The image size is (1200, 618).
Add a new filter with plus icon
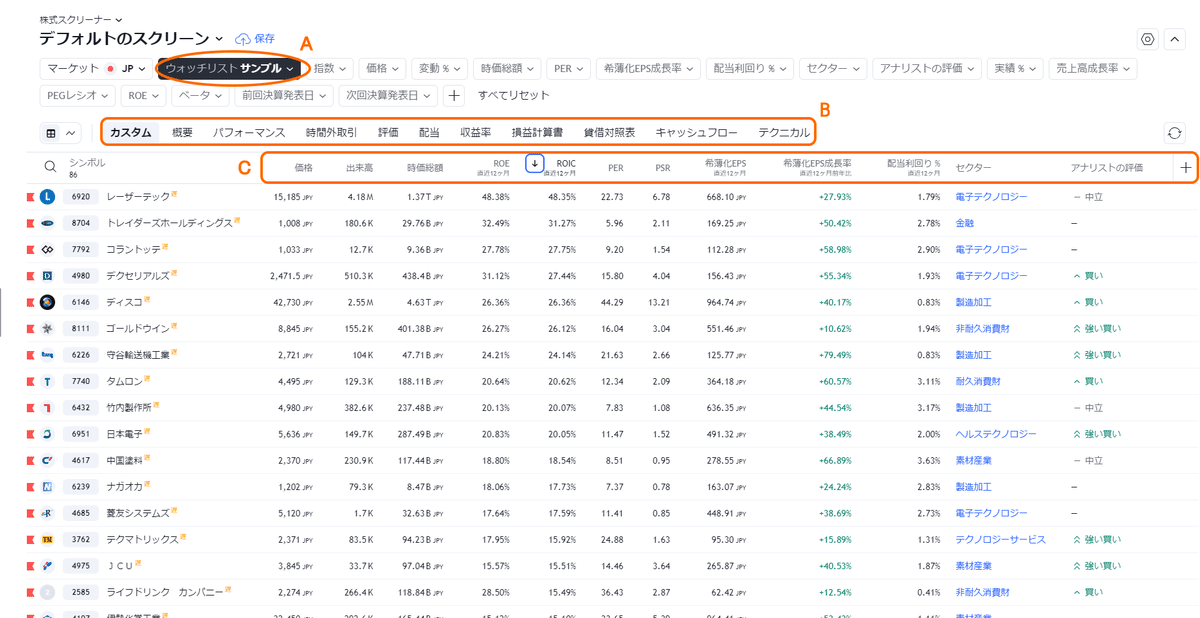(x=454, y=96)
